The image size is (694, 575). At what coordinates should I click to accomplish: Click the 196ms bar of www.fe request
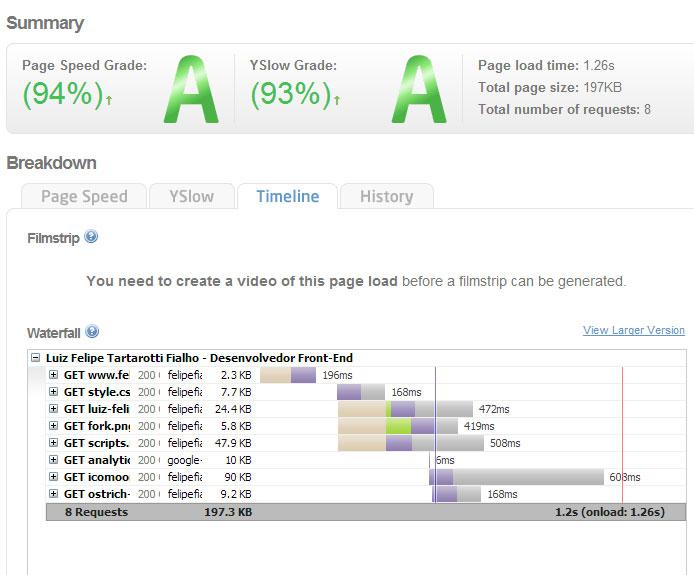click(x=288, y=375)
